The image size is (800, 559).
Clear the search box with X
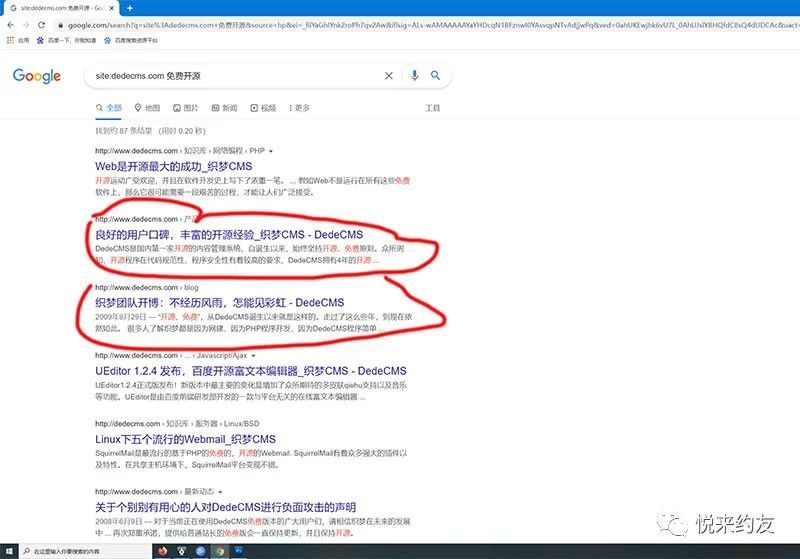[389, 75]
